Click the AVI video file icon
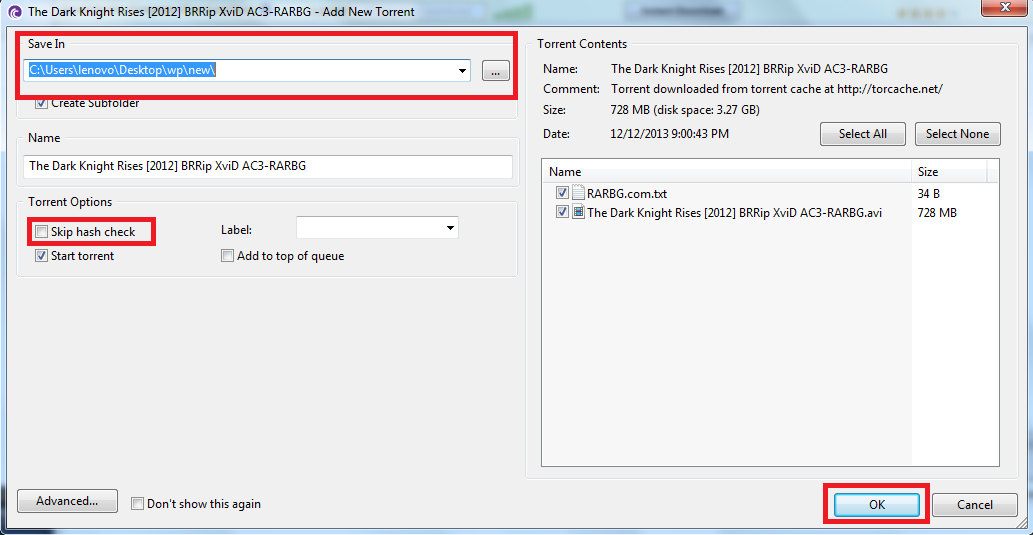 [578, 212]
